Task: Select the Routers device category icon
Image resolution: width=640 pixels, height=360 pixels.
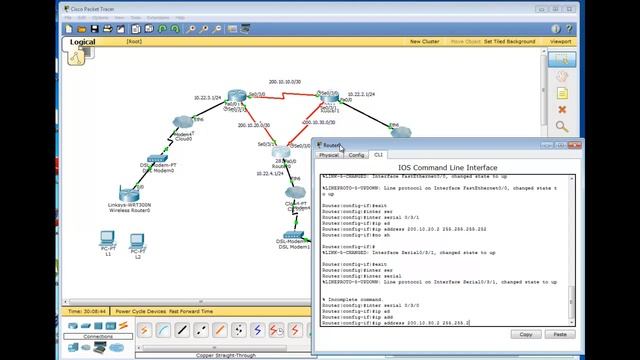Action: pos(73,326)
